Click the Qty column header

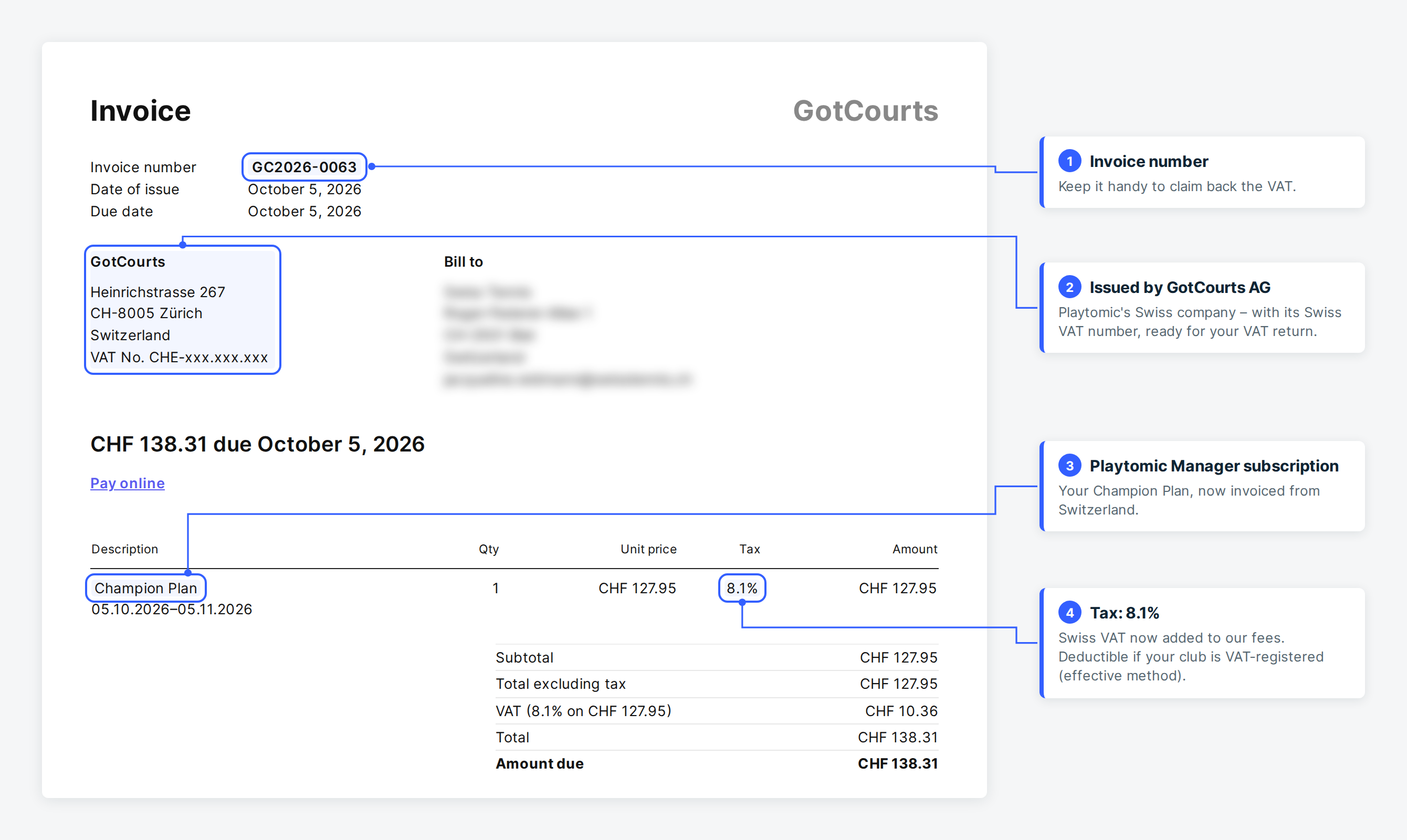[489, 549]
